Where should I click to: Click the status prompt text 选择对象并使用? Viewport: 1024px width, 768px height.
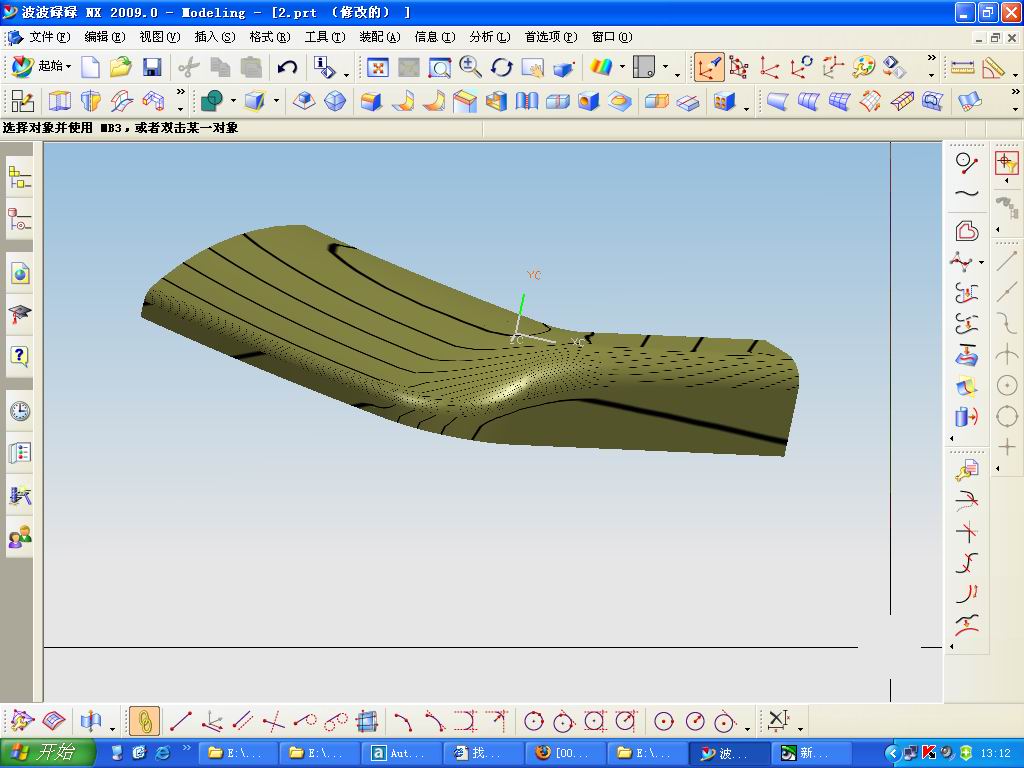coord(48,128)
